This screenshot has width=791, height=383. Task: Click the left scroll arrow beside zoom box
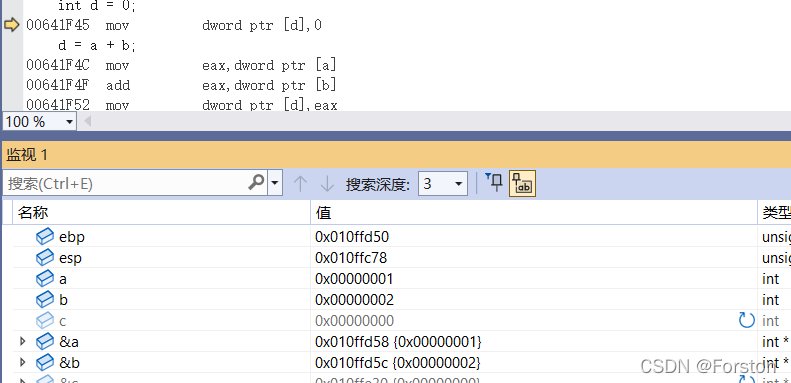pos(87,122)
